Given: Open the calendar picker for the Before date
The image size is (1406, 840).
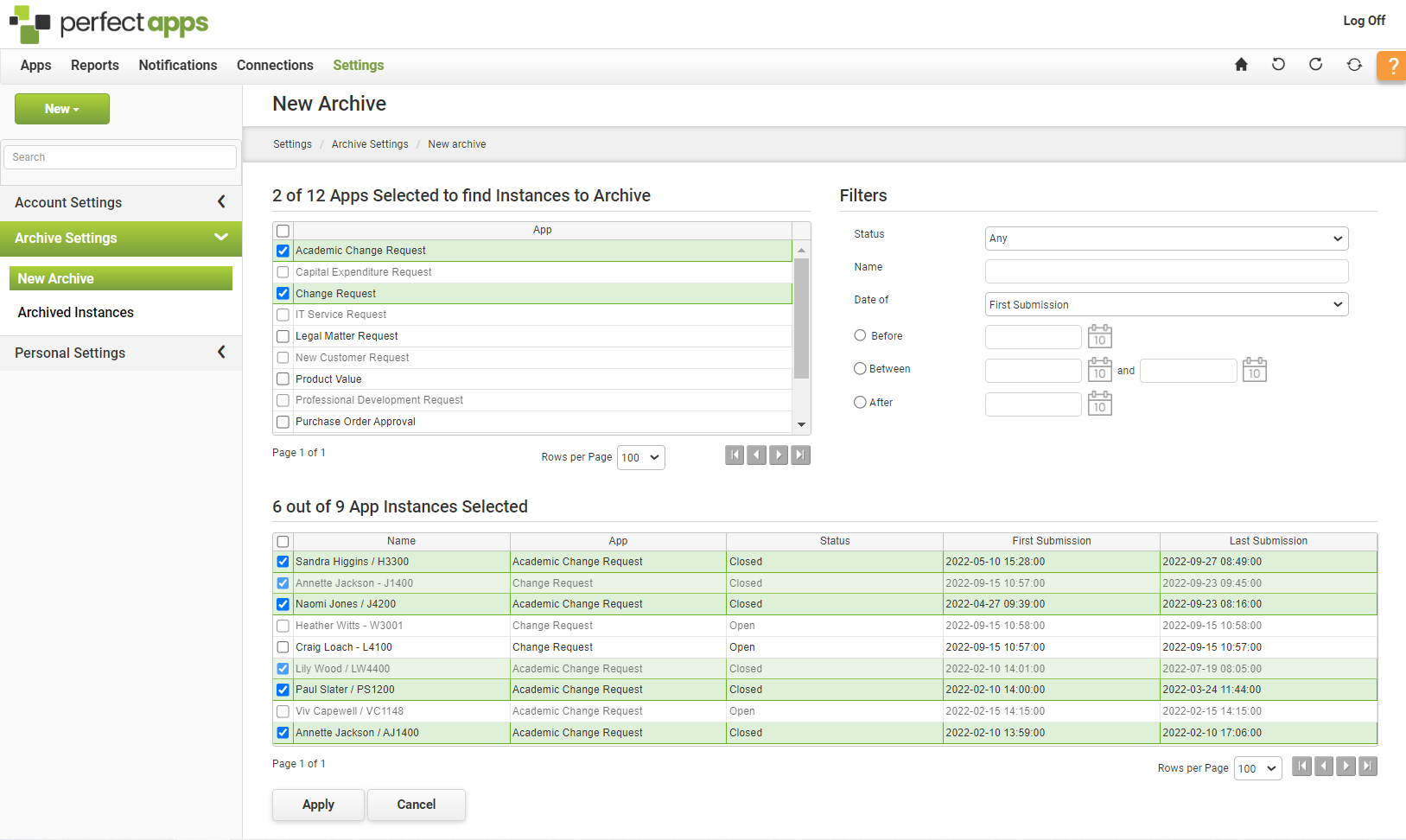Looking at the screenshot, I should pos(1099,336).
